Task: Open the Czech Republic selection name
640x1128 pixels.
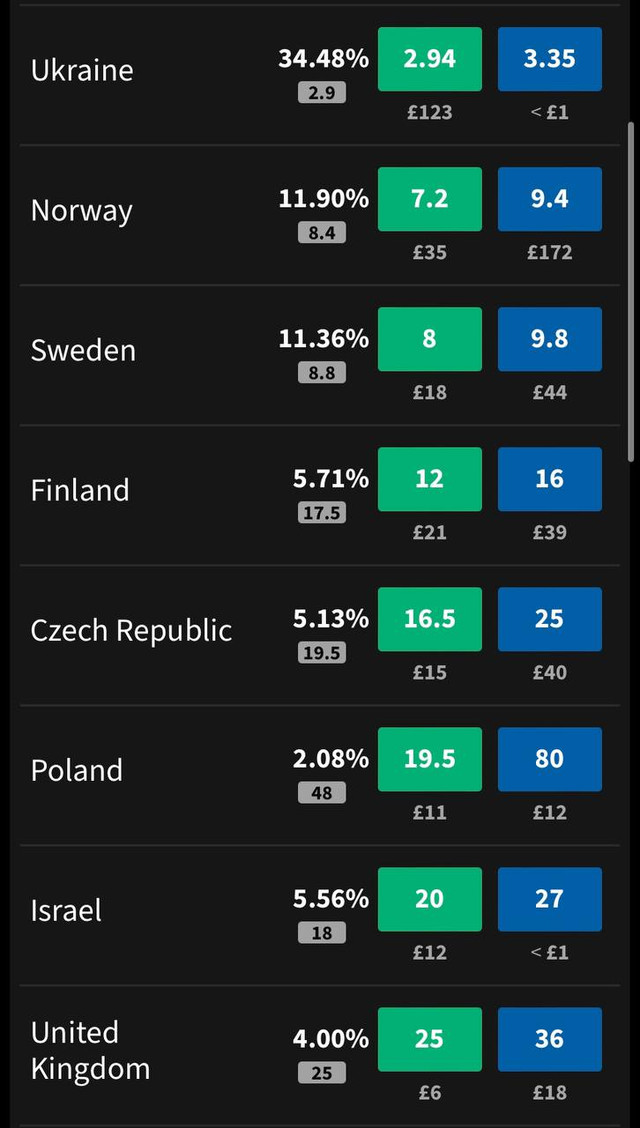Action: [131, 630]
